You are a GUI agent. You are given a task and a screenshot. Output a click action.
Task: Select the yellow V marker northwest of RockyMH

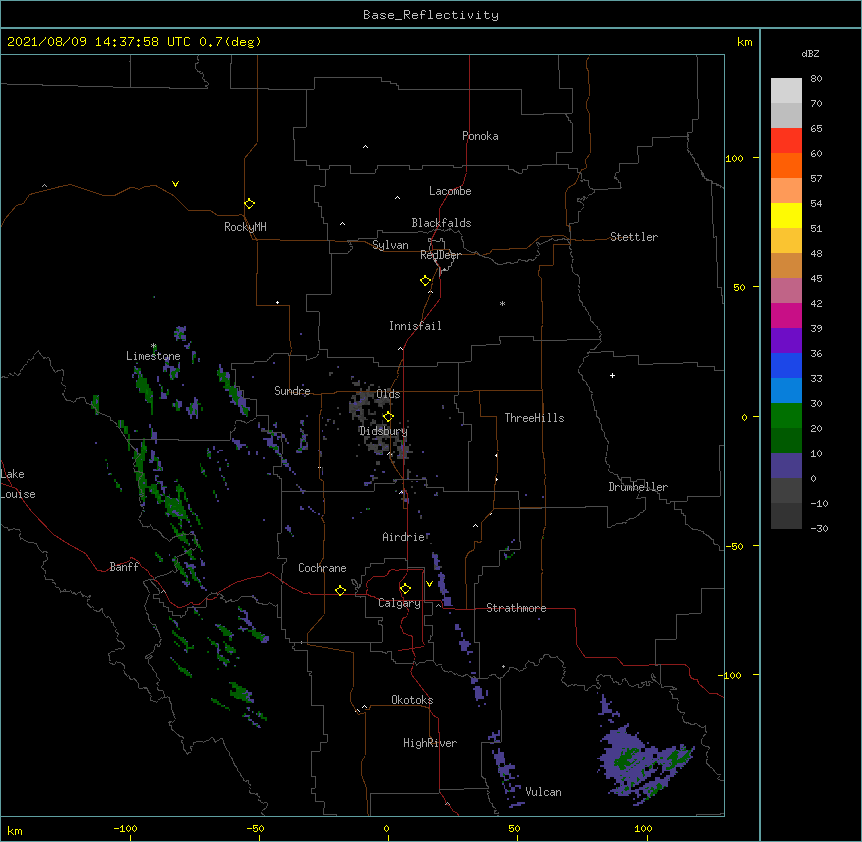(175, 184)
